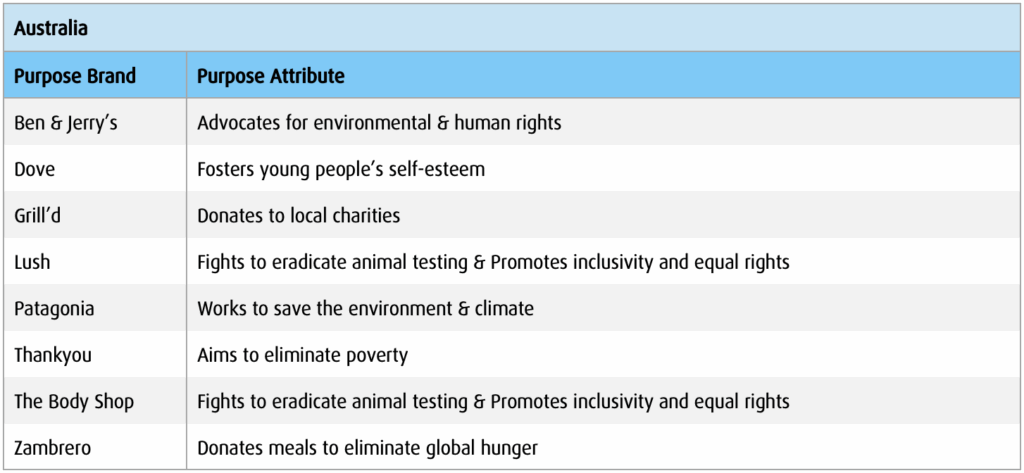The image size is (1024, 473).
Task: Click the Australia table title
Action: pyautogui.click(x=51, y=28)
